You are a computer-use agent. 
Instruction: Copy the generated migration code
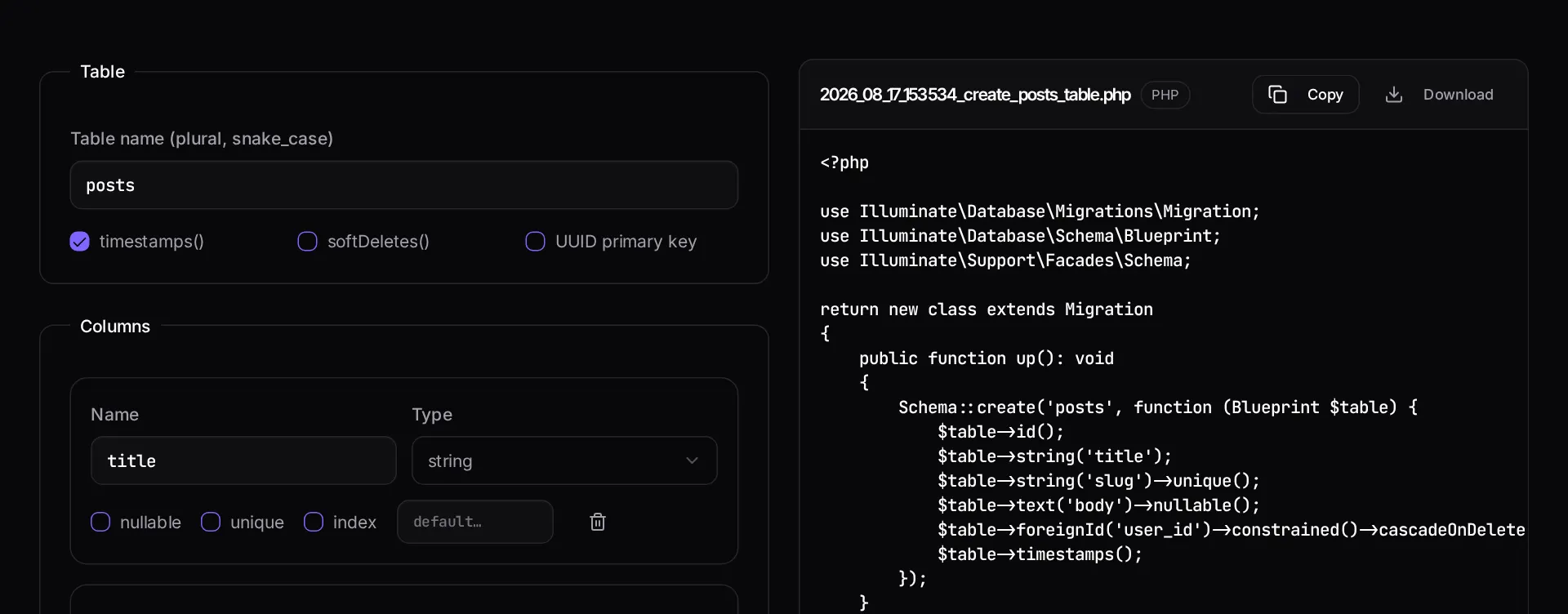1305,95
